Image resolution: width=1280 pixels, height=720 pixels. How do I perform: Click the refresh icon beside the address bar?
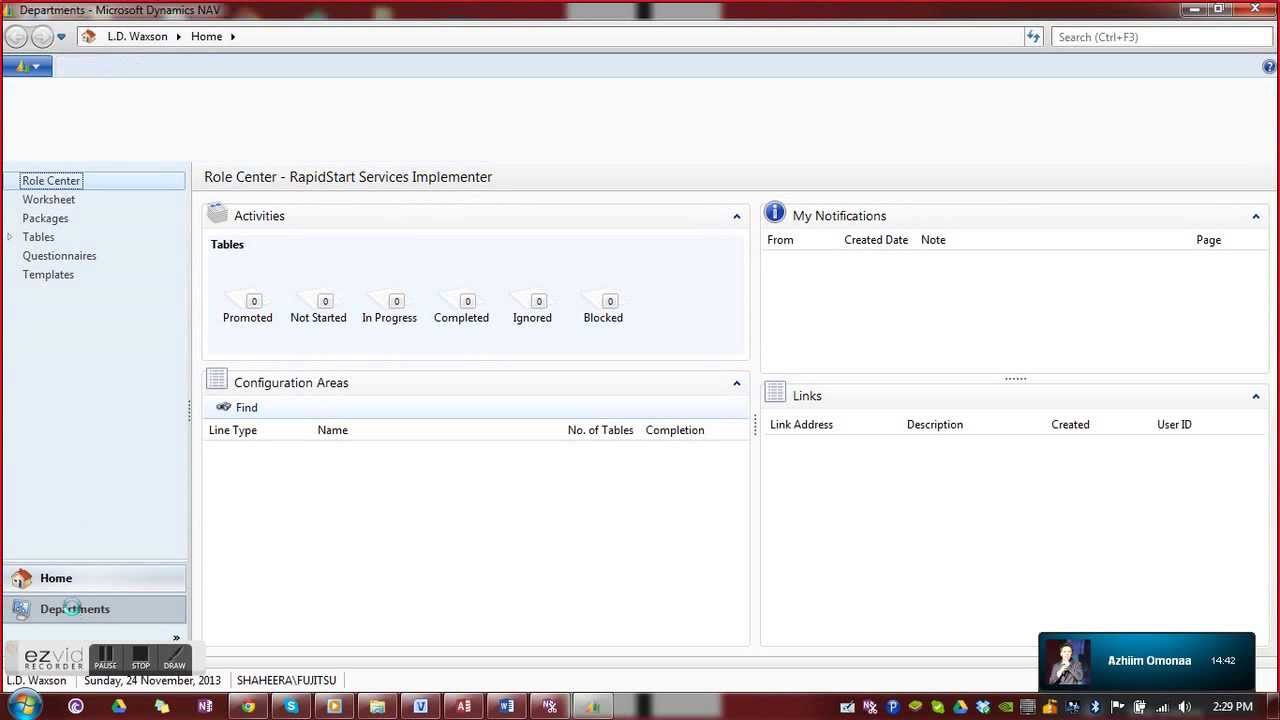click(x=1033, y=37)
